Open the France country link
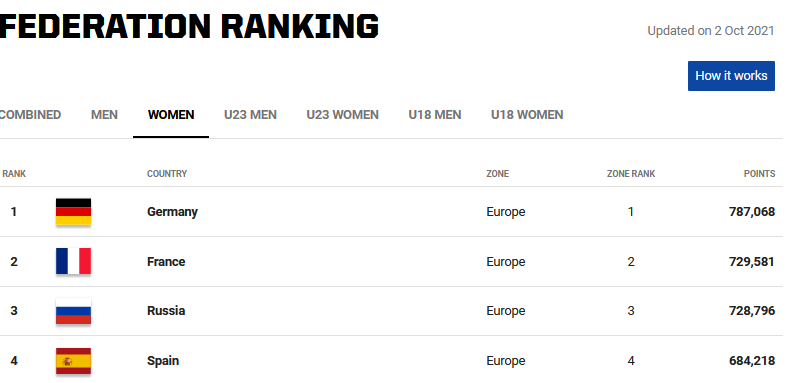Viewport: 787px width, 383px height. [x=166, y=262]
